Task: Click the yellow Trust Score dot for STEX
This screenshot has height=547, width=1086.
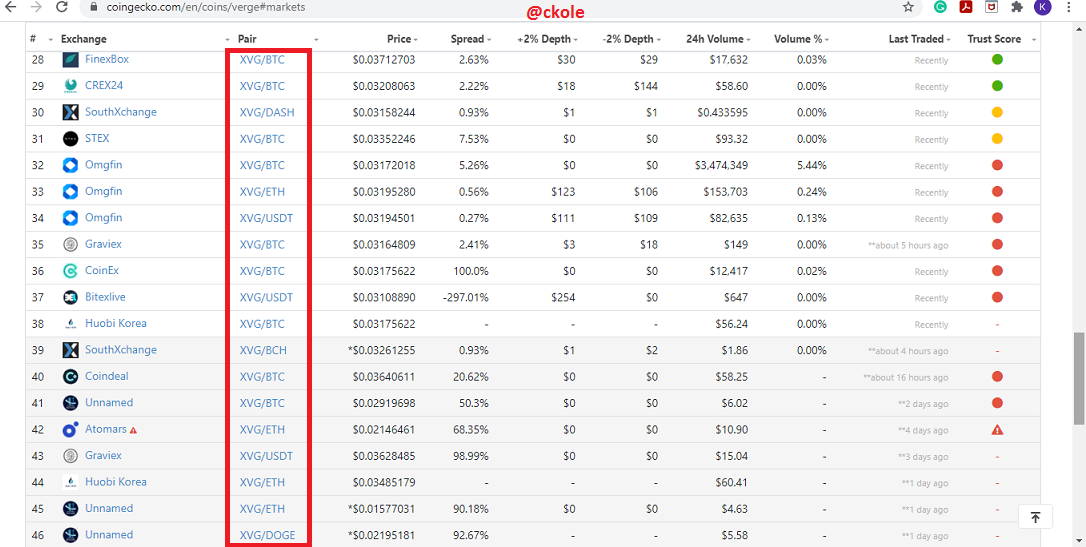Action: 997,138
